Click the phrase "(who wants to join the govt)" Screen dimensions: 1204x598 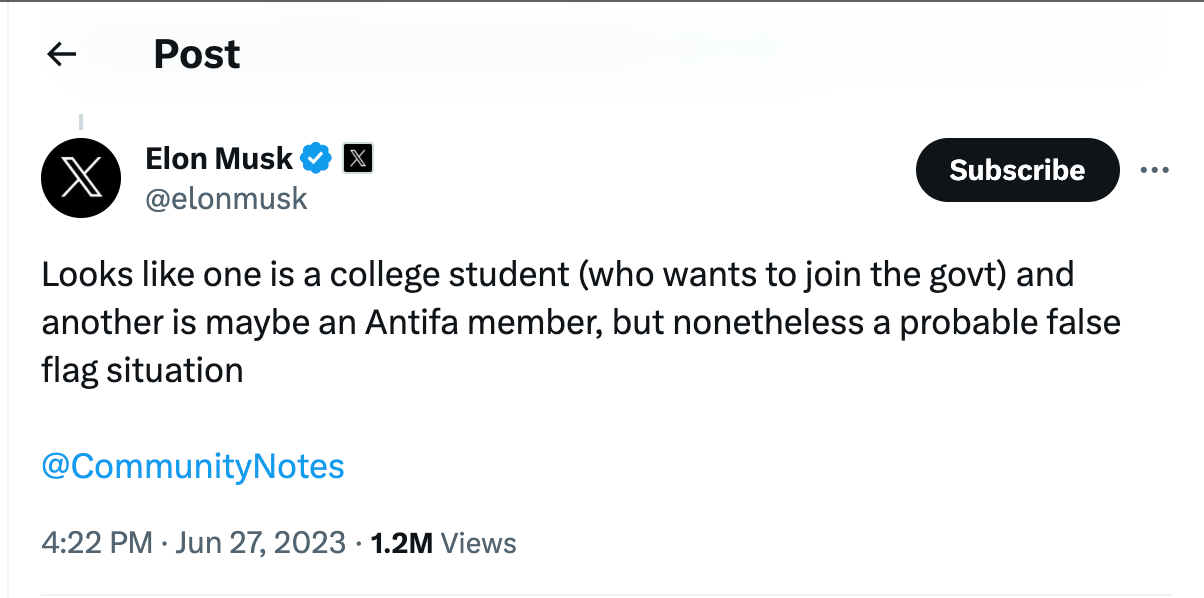pos(791,275)
